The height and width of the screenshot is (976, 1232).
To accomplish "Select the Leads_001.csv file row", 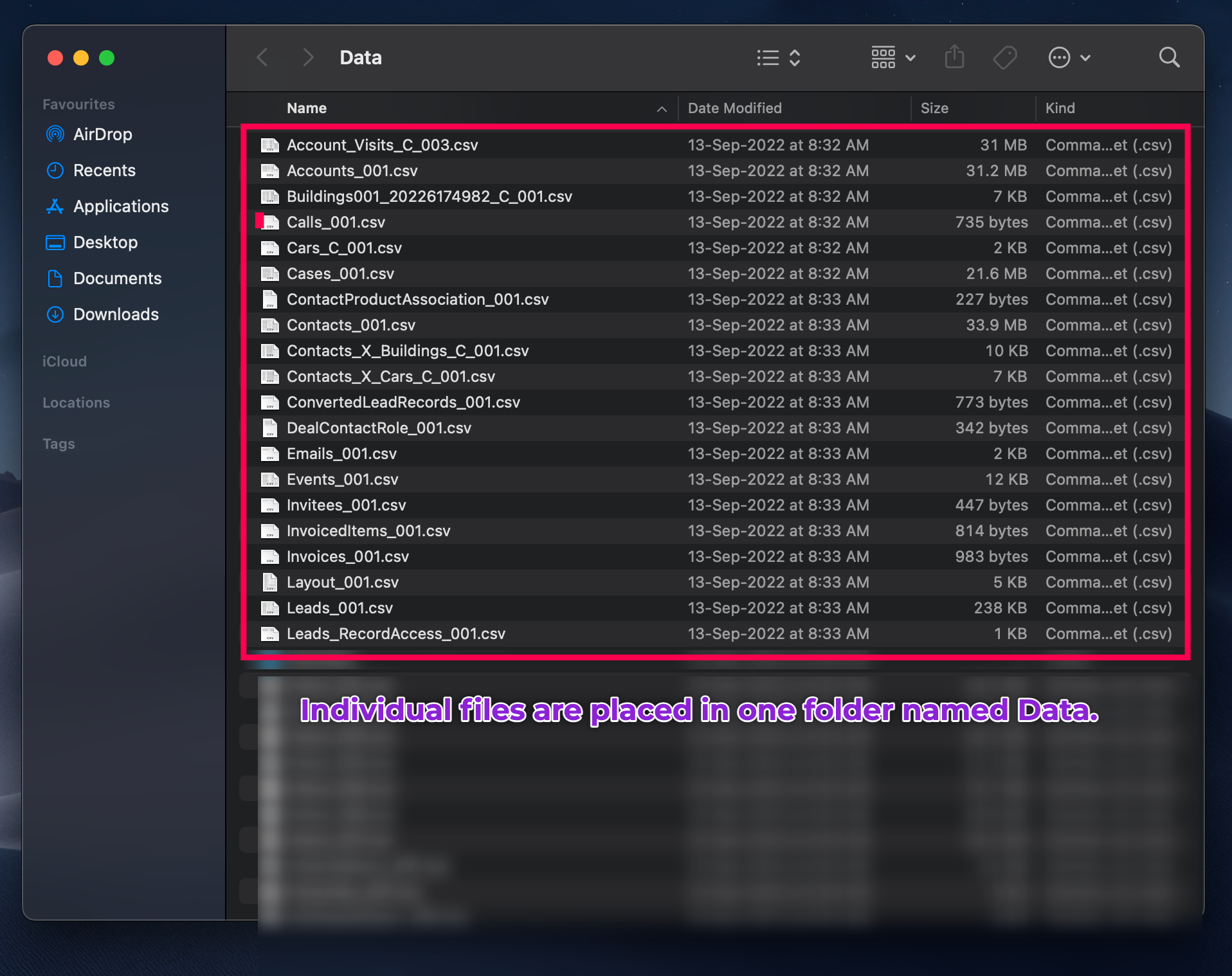I will (x=340, y=608).
